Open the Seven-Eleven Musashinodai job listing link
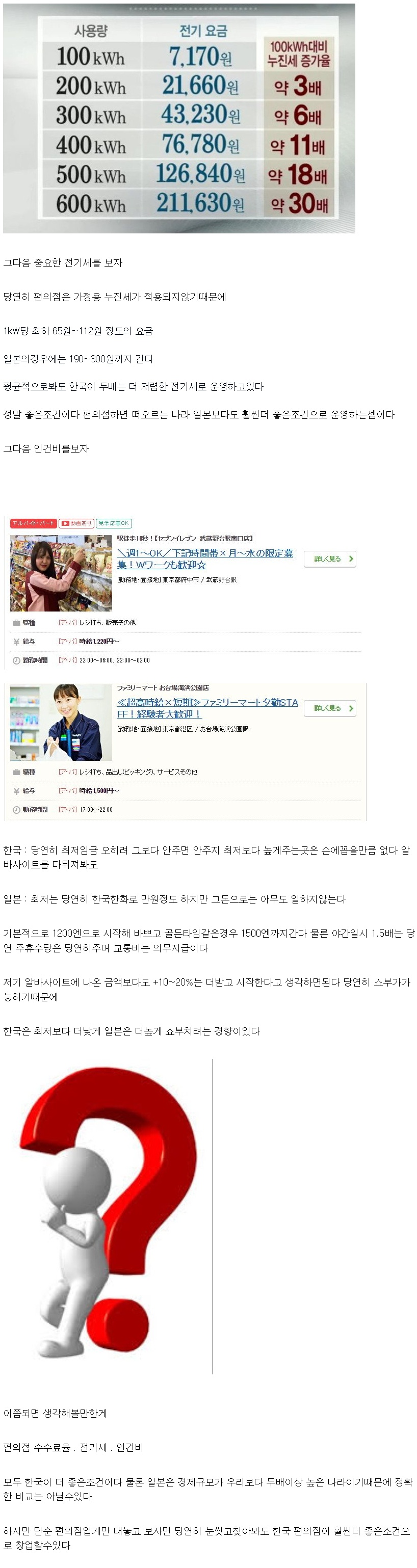 click(205, 558)
